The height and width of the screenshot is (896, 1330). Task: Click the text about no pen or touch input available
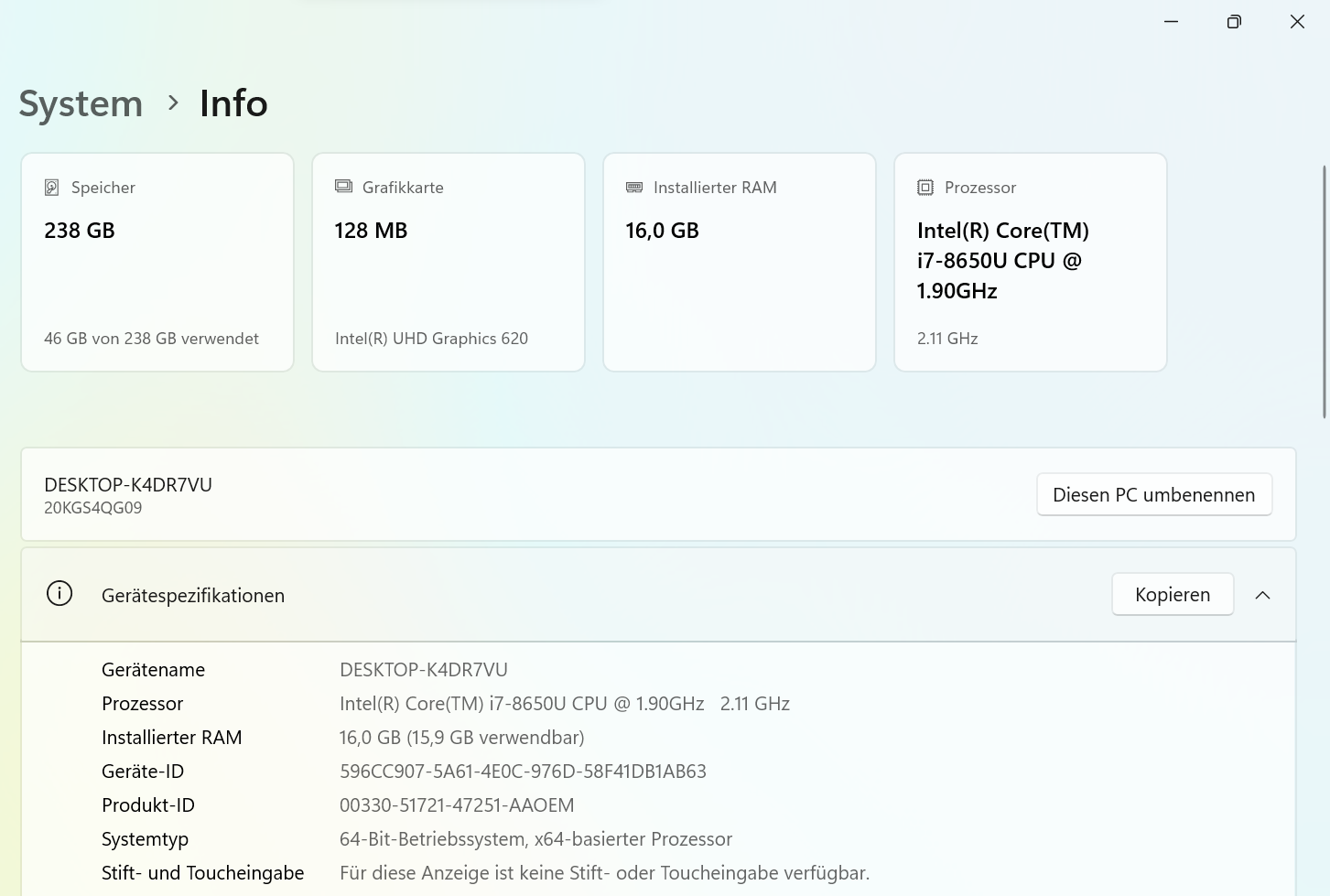[604, 873]
